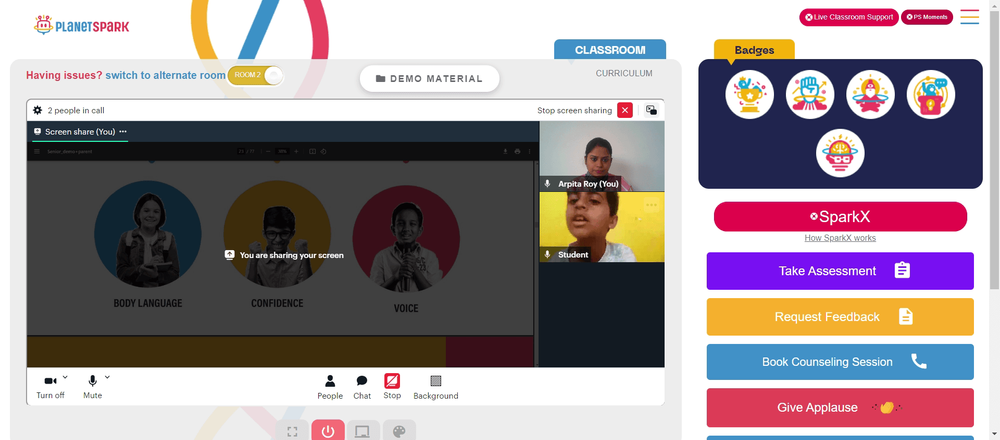Open the color palette button

coord(399,431)
